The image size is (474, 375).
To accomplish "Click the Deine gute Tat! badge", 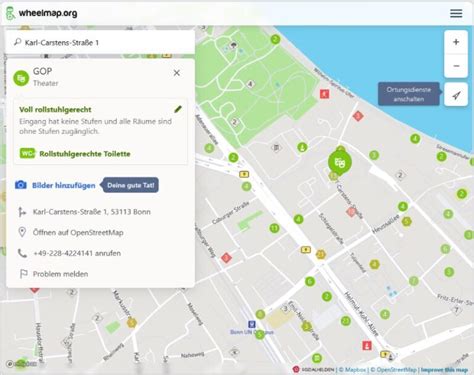I will (131, 185).
